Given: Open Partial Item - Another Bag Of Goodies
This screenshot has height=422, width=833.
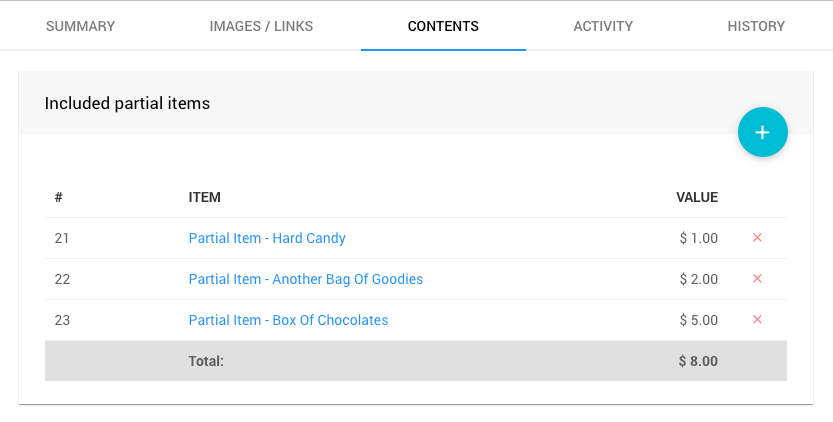Looking at the screenshot, I should (305, 279).
